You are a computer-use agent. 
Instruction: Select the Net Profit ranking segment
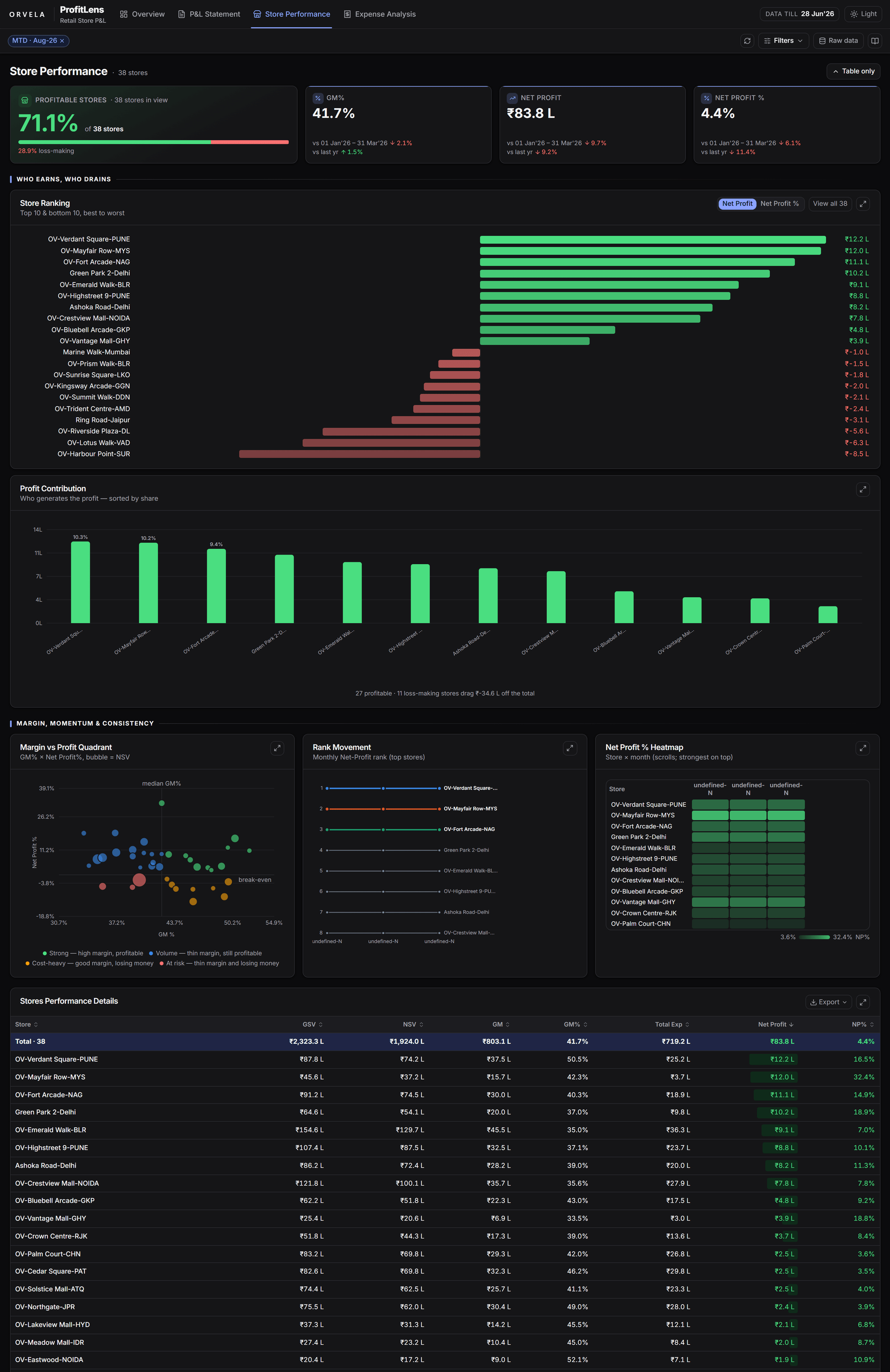[737, 204]
